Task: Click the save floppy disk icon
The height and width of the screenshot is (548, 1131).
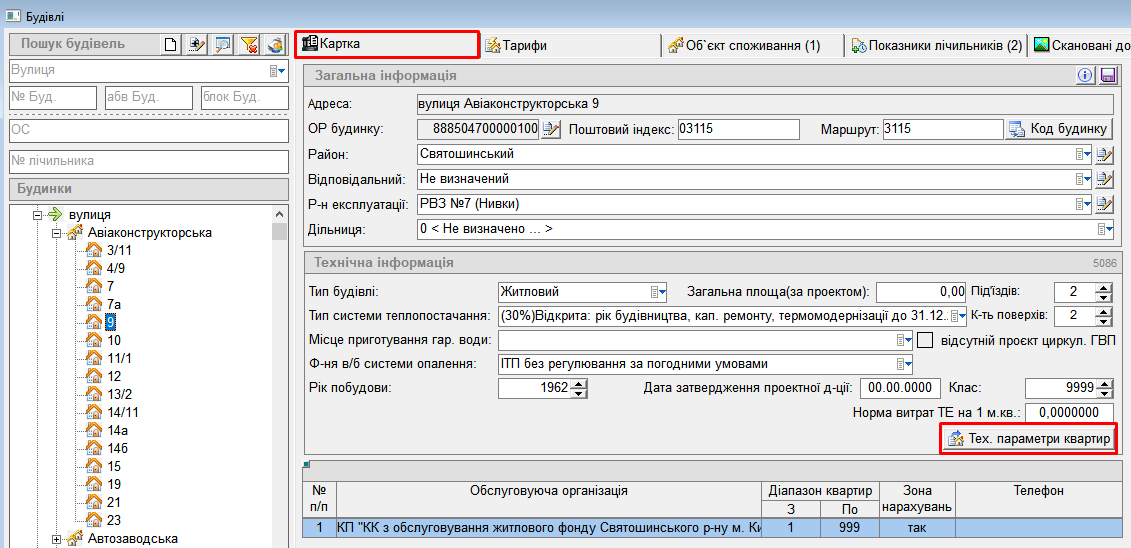Action: pyautogui.click(x=1107, y=76)
